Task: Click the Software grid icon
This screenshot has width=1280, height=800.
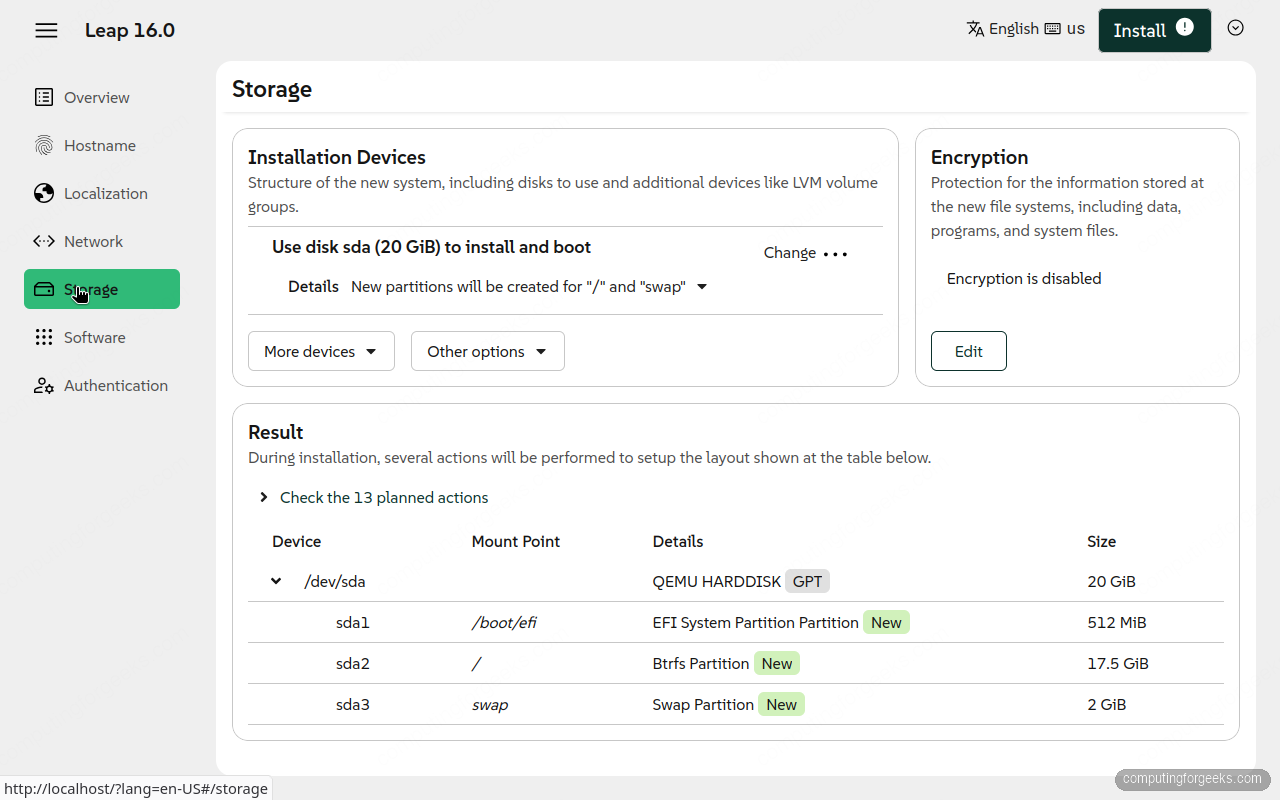Action: [x=44, y=337]
